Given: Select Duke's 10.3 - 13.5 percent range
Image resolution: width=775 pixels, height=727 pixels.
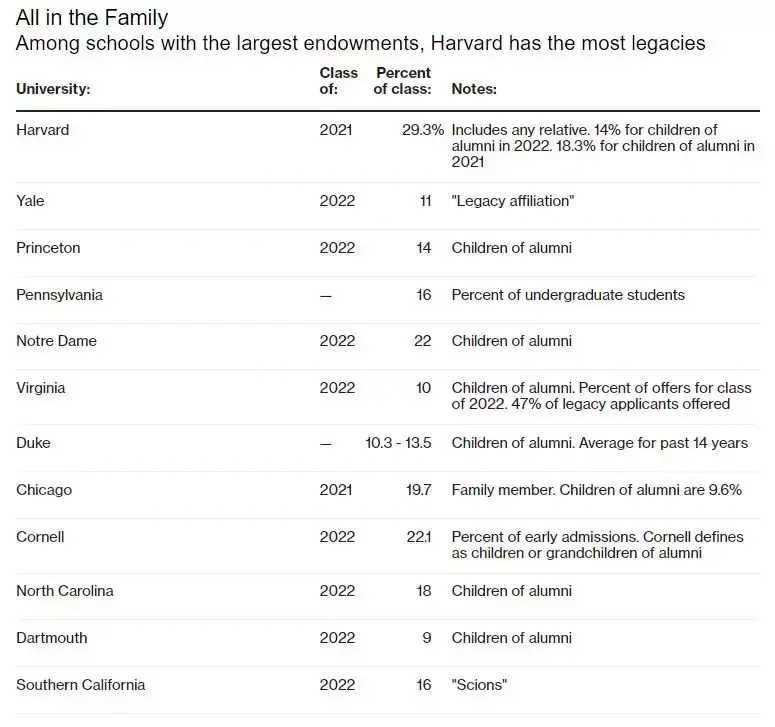Looking at the screenshot, I should [x=398, y=443].
